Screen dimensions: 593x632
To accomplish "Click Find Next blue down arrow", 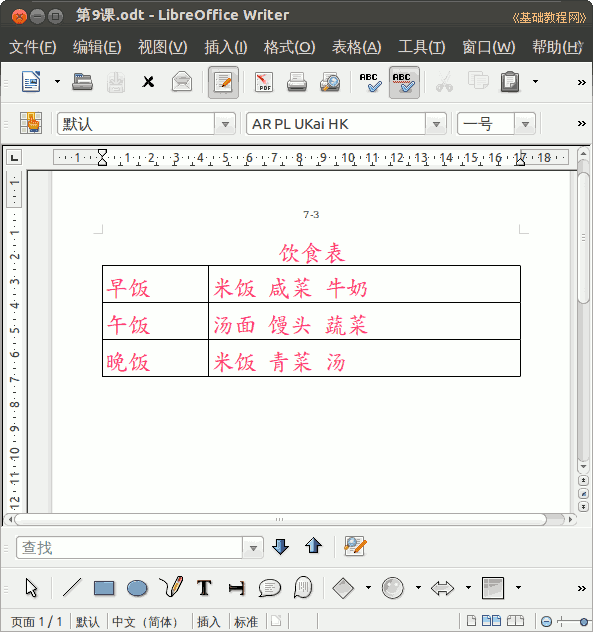I will click(280, 547).
